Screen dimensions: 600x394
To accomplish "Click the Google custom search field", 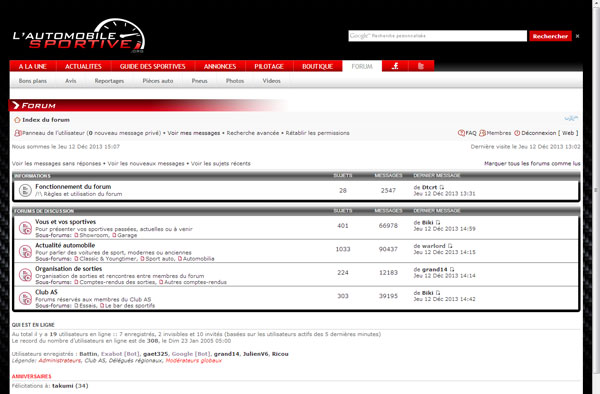I will tap(437, 36).
